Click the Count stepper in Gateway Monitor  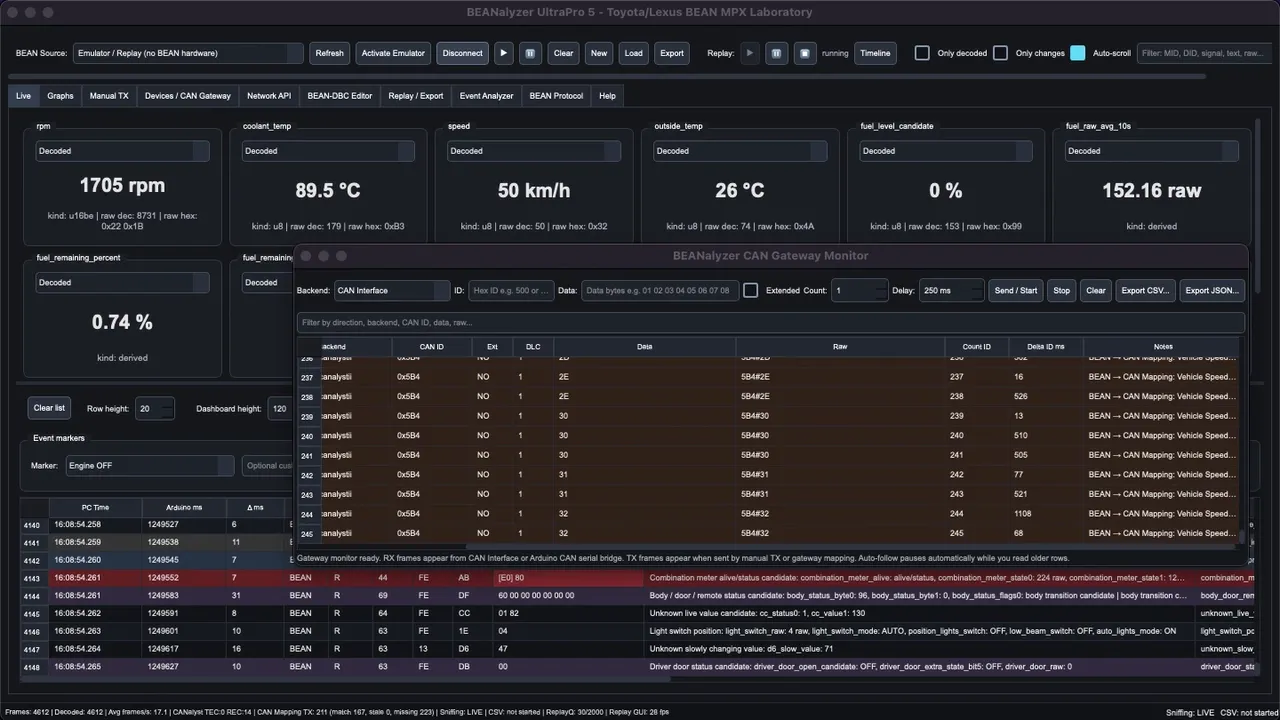860,291
